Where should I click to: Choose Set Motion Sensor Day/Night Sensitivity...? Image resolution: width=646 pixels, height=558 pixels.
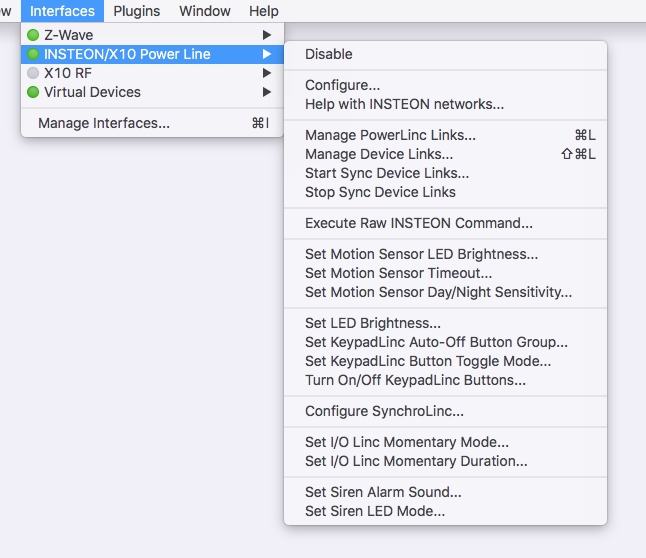tap(445, 292)
